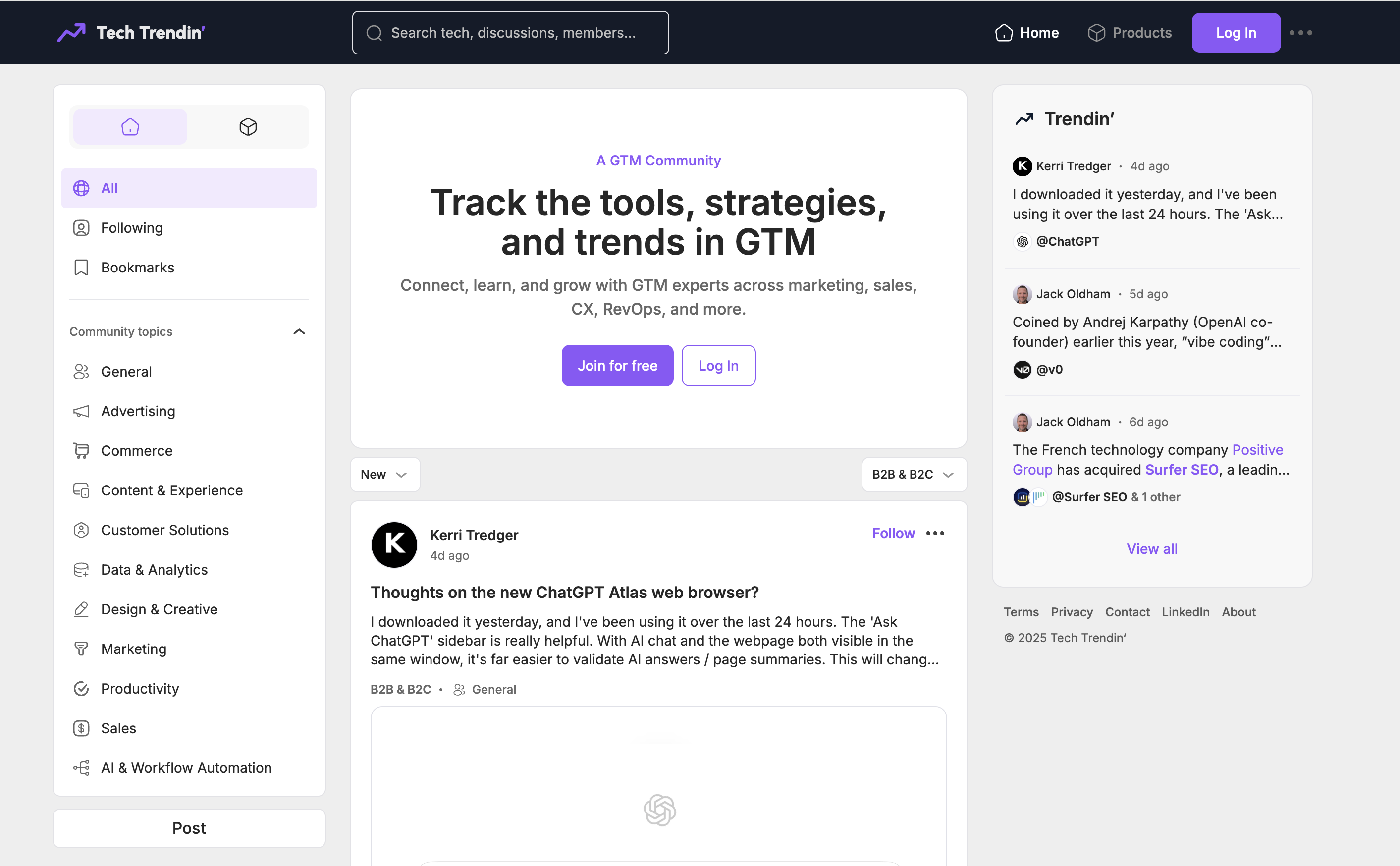
Task: Open the Design & Creative topic
Action: coord(159,609)
